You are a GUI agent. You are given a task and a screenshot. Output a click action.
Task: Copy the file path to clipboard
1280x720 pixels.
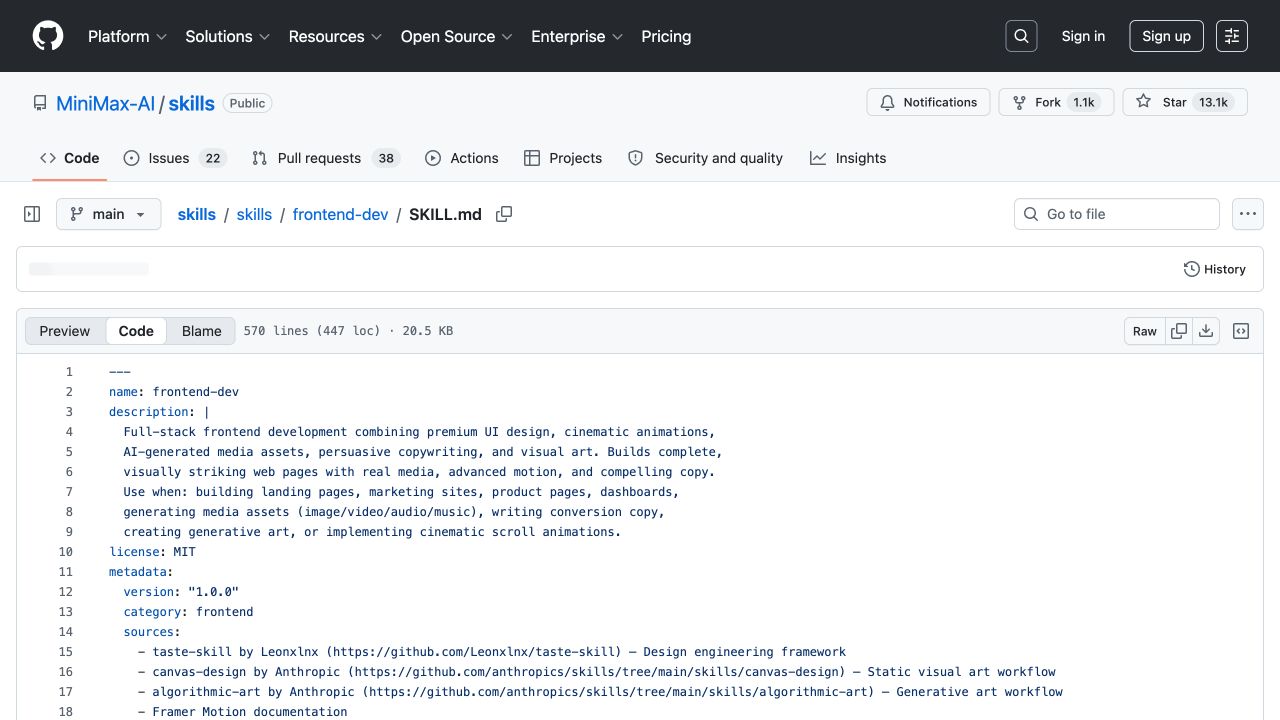(x=504, y=214)
